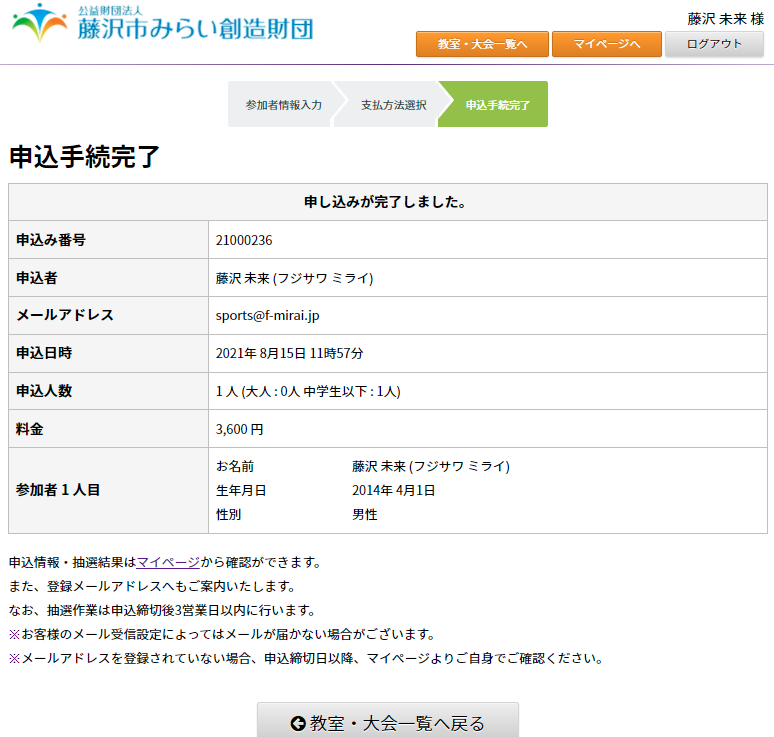Open the 教室・大会一覧へ orange header button

tap(482, 44)
